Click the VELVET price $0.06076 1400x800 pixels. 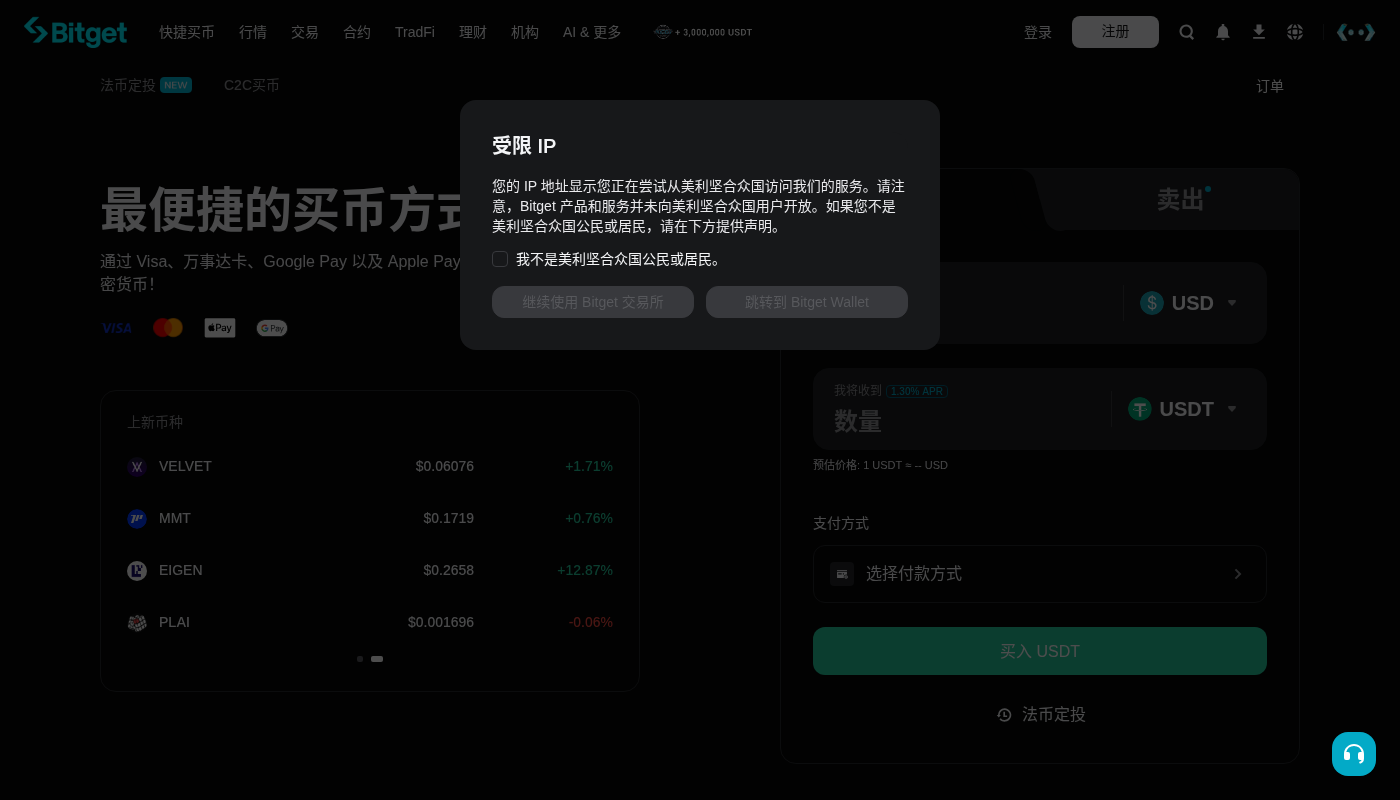[x=445, y=467]
